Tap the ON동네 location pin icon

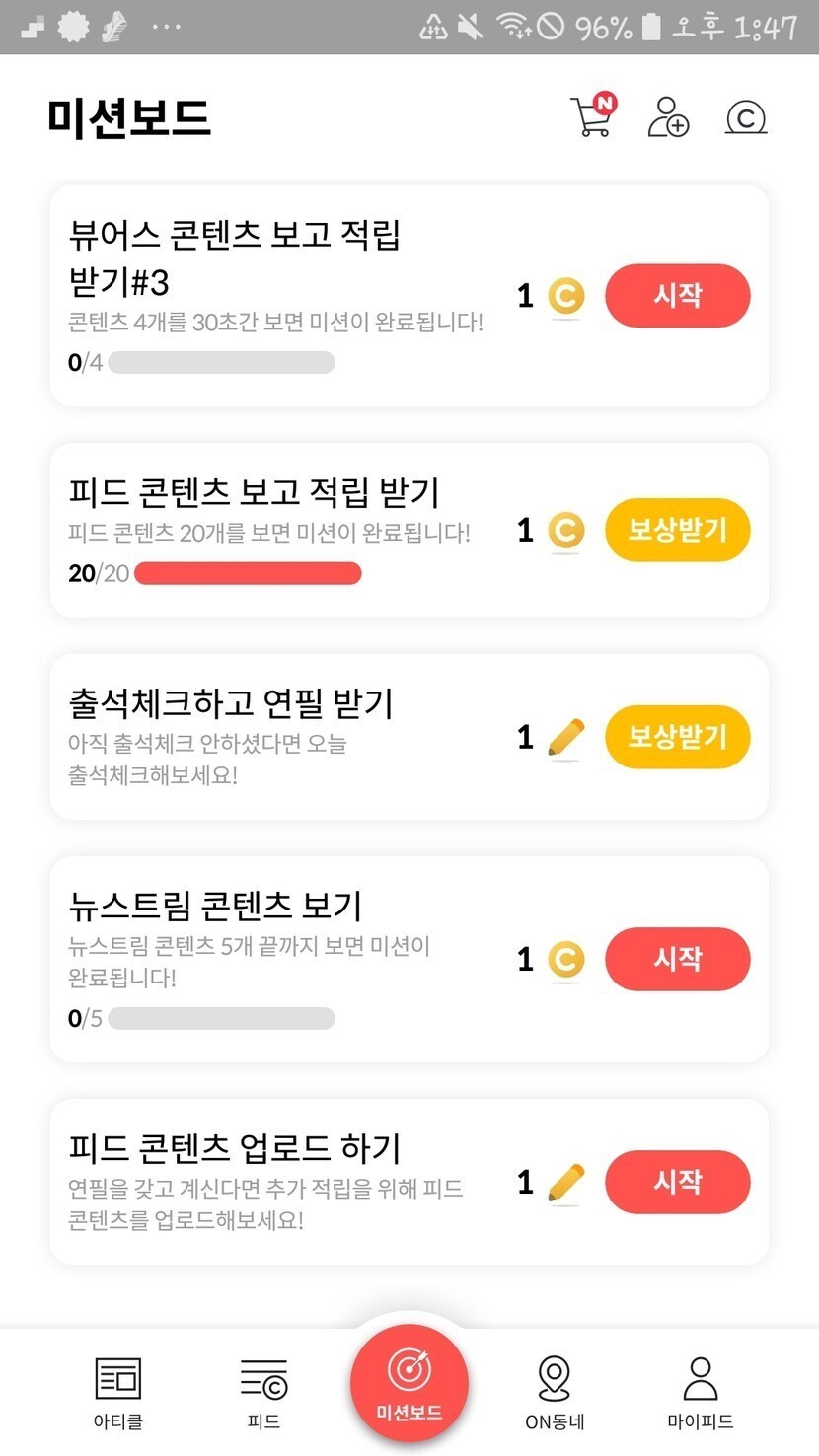pos(555,1378)
